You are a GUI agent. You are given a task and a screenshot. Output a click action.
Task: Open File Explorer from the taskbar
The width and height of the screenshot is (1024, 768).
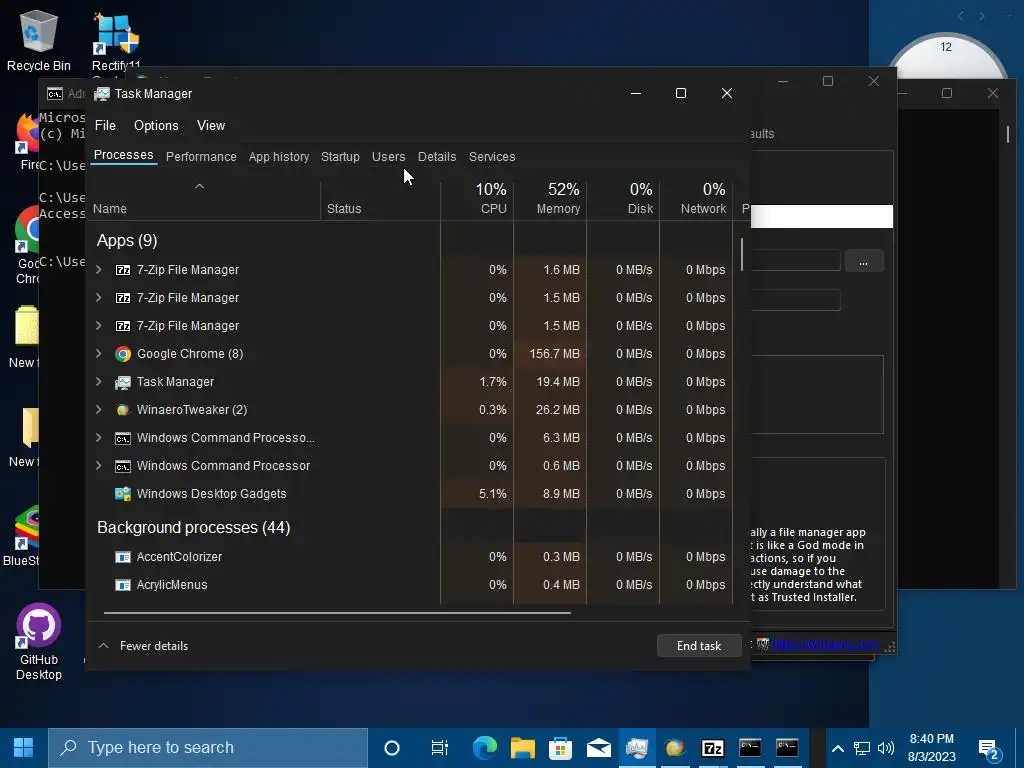522,747
